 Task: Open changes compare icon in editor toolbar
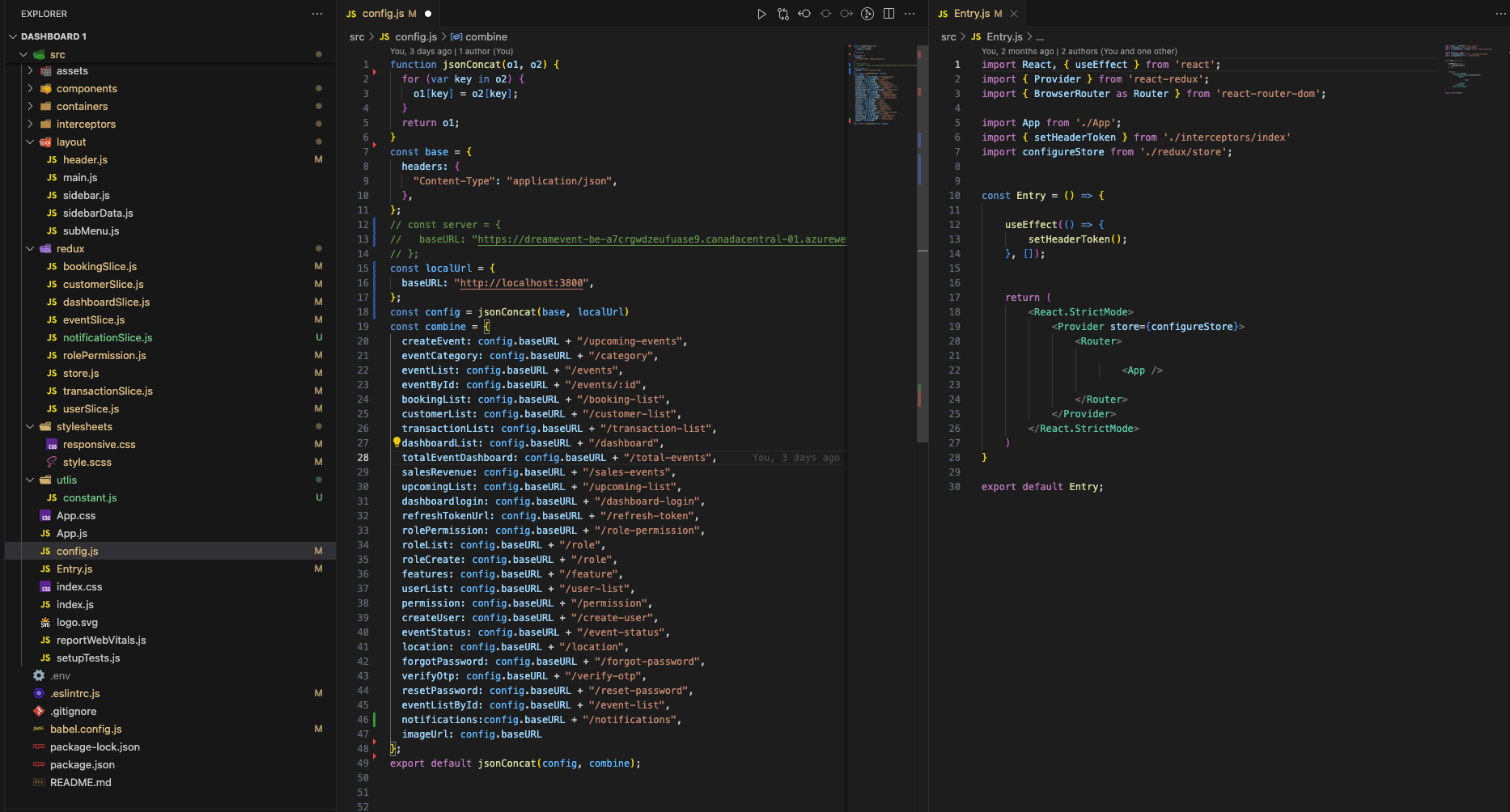click(x=783, y=14)
